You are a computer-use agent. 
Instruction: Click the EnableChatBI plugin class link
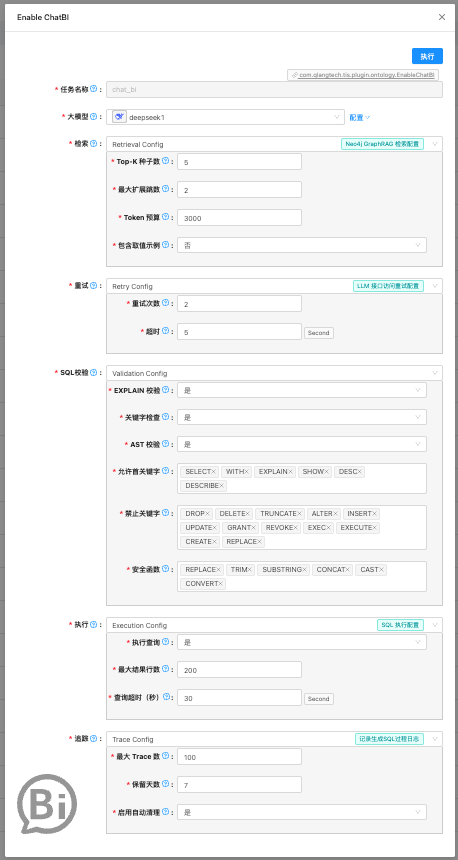point(363,75)
